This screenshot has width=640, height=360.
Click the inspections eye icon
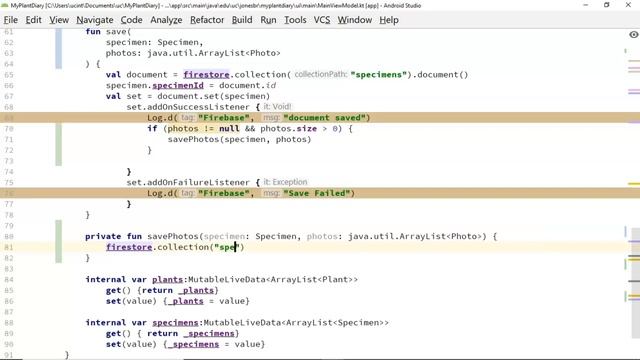[633, 35]
